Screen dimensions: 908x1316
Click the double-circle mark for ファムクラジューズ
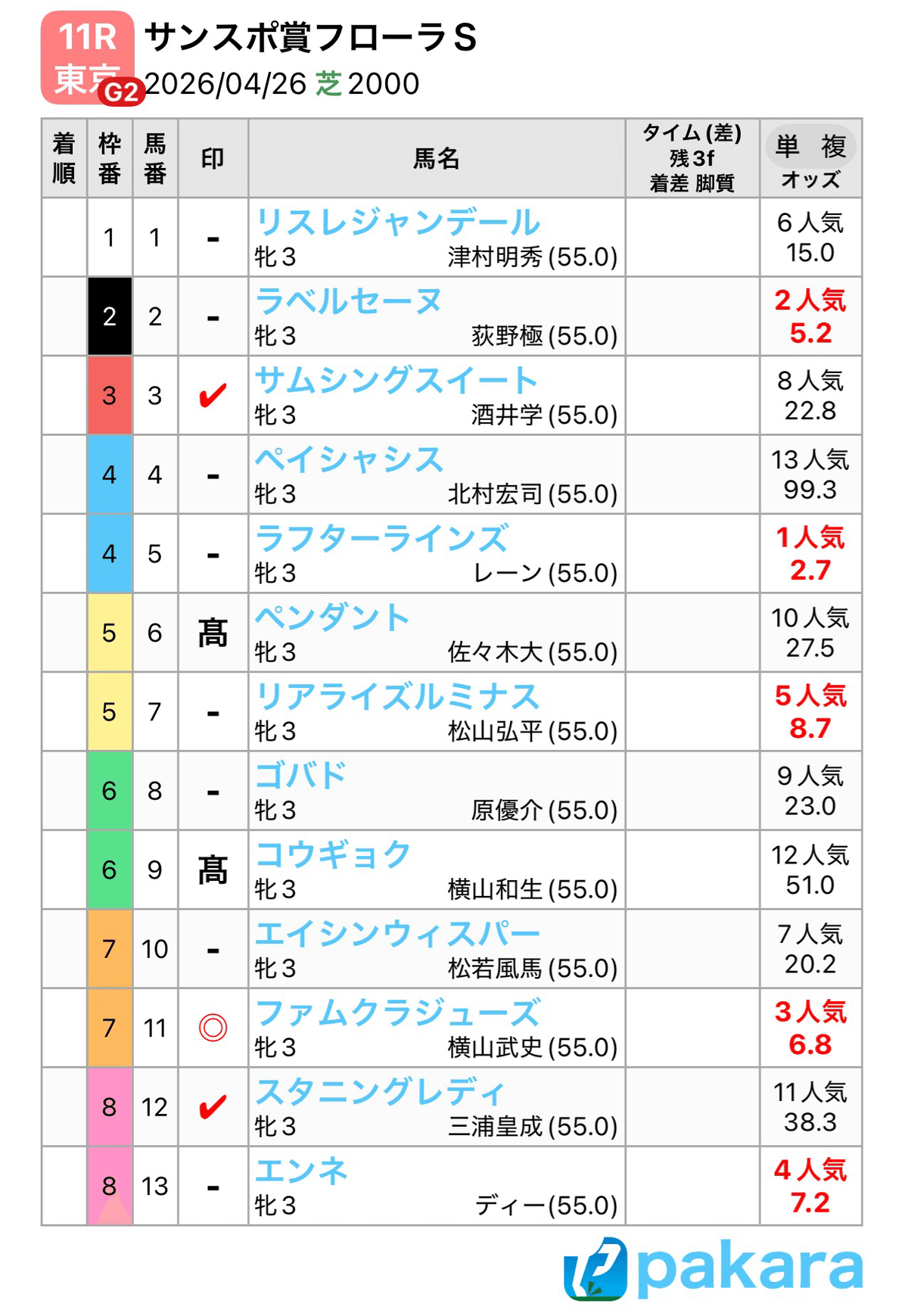click(x=213, y=1028)
